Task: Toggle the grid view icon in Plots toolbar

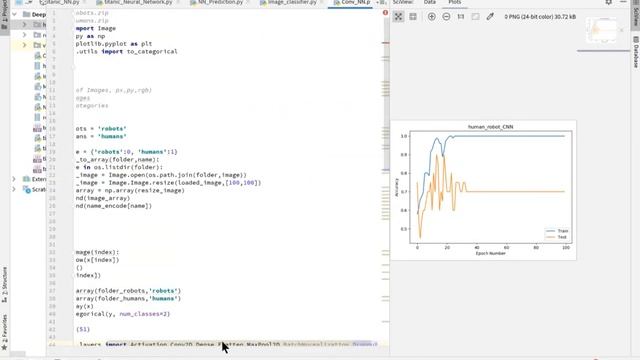Action: [413, 17]
